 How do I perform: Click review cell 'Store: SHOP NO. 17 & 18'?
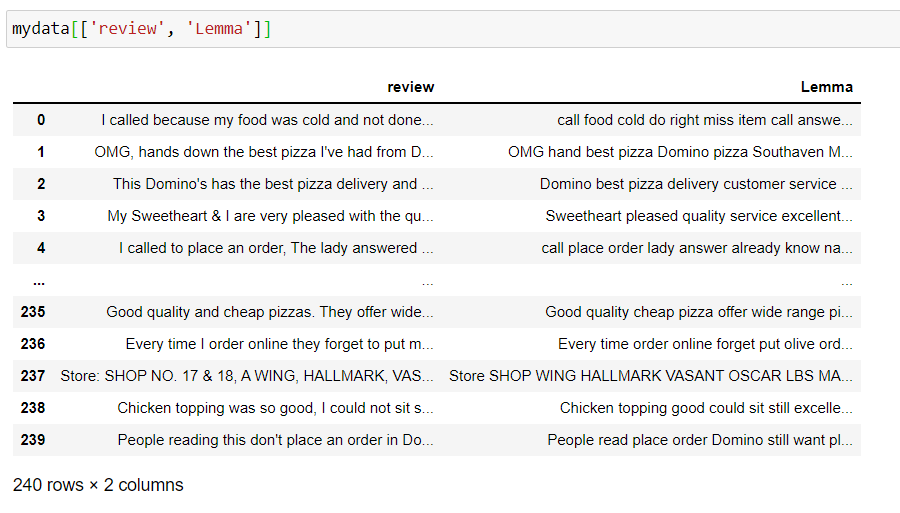coord(247,376)
